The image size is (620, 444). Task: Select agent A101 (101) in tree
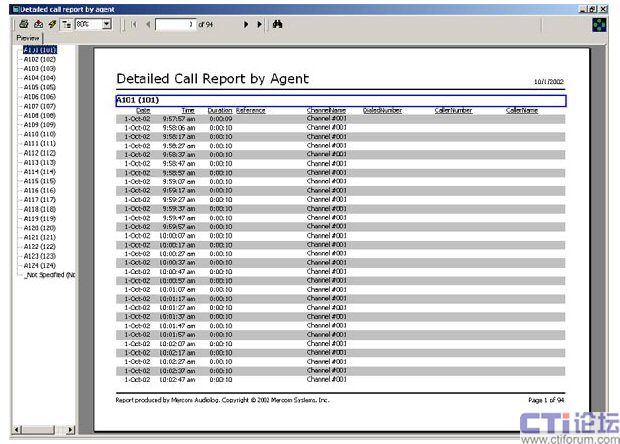point(40,49)
